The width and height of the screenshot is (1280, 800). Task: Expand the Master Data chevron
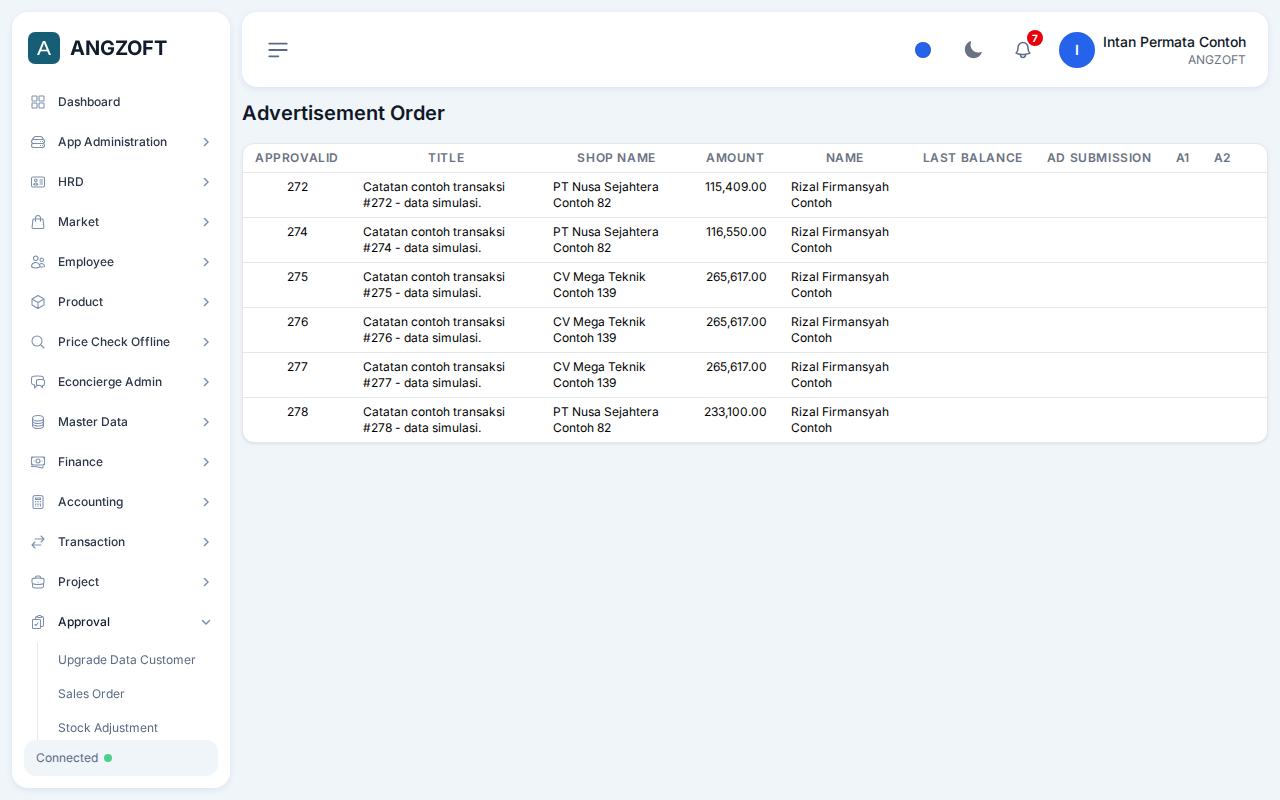pos(206,422)
